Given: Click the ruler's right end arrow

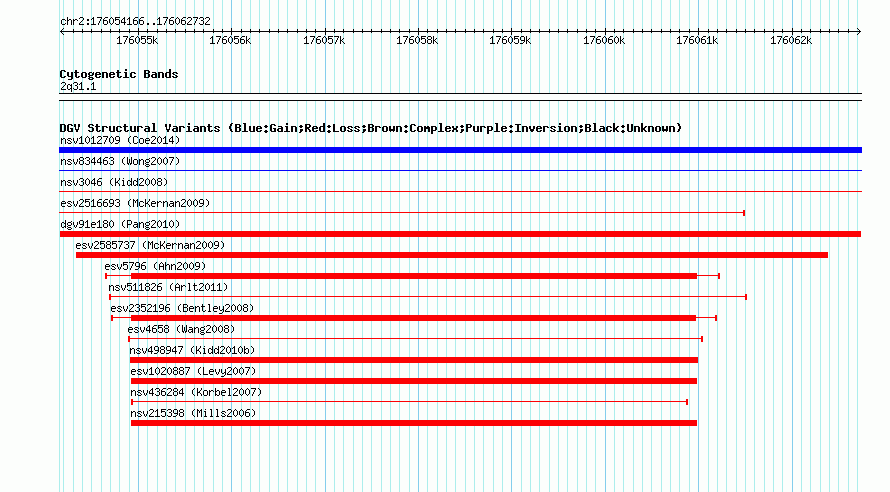Looking at the screenshot, I should [859, 31].
